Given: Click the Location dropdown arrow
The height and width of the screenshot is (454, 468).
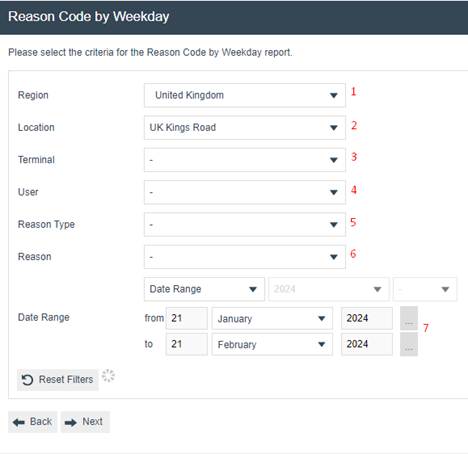Looking at the screenshot, I should [334, 128].
